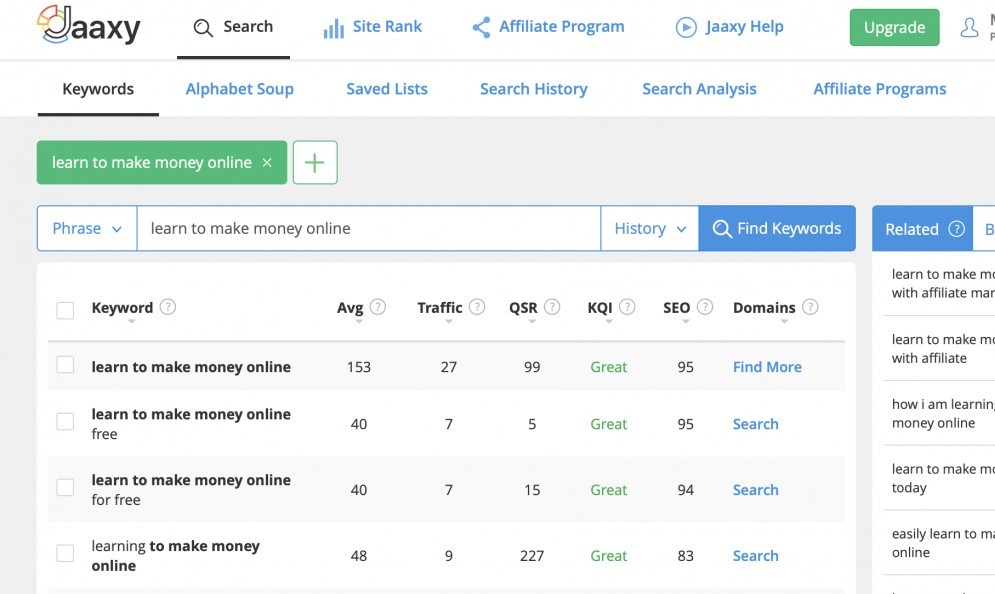Check the 'learning to make money online' row
The image size is (995, 594).
click(65, 553)
